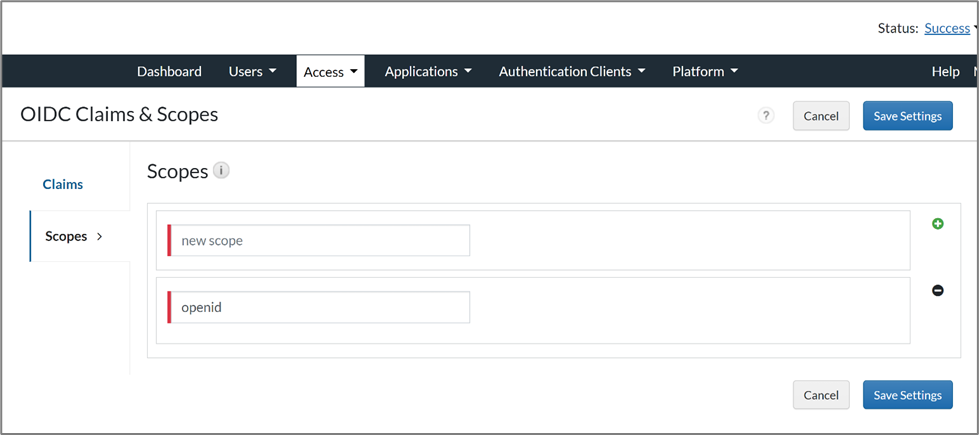The width and height of the screenshot is (979, 435).
Task: Click the Scopes info icon
Action: [x=221, y=171]
